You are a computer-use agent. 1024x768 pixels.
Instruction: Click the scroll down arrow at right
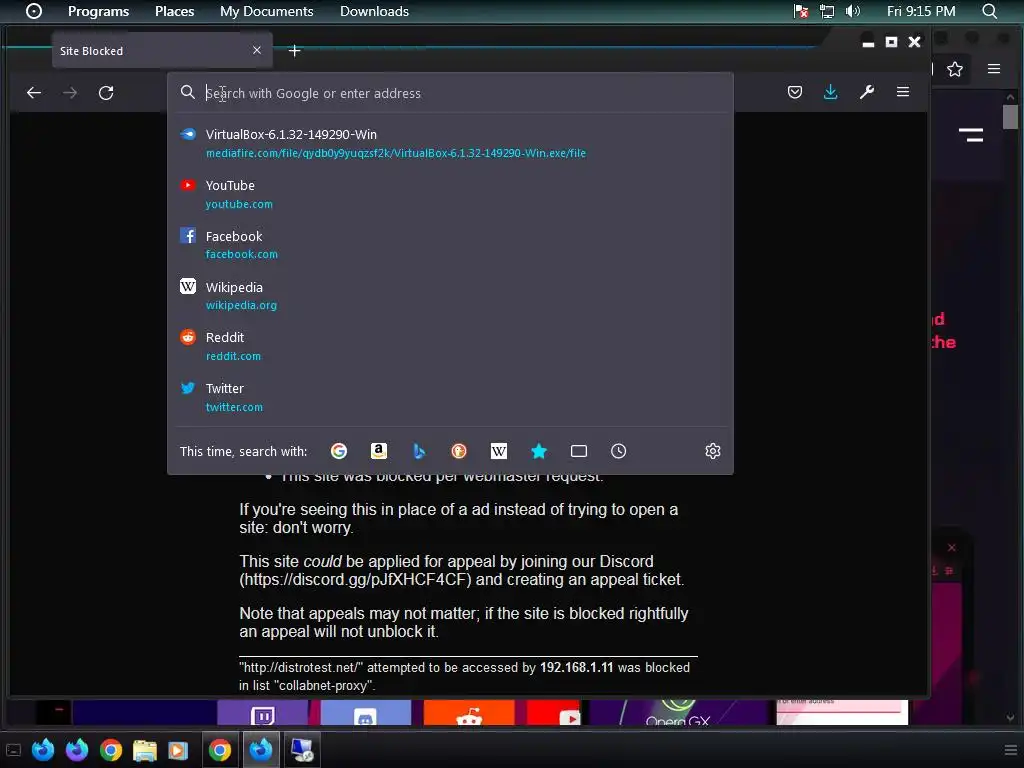(1010, 718)
